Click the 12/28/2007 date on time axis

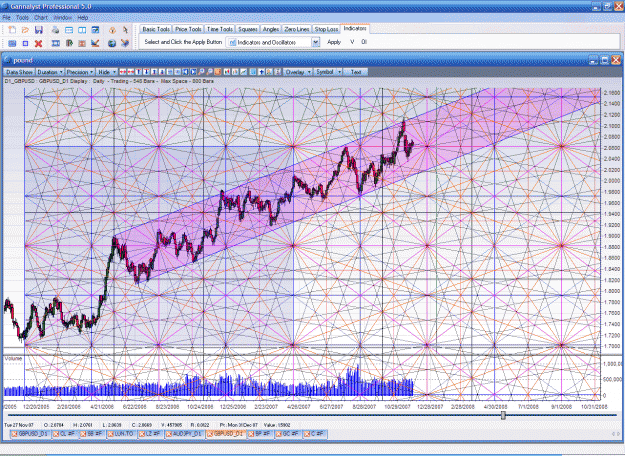tap(430, 407)
